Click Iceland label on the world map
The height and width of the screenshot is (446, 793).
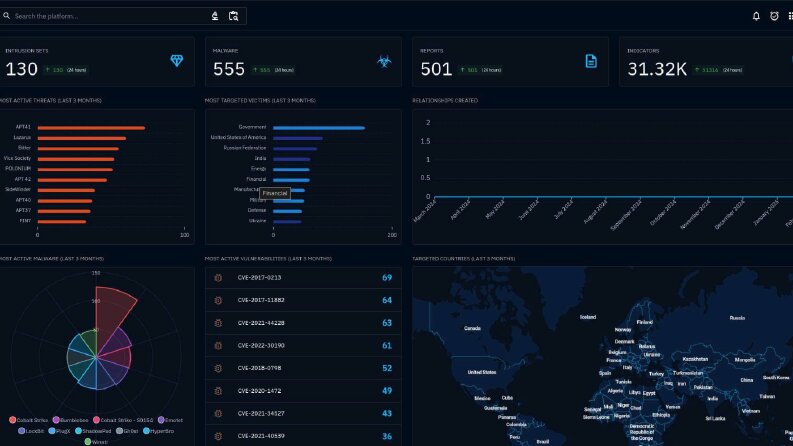588,317
